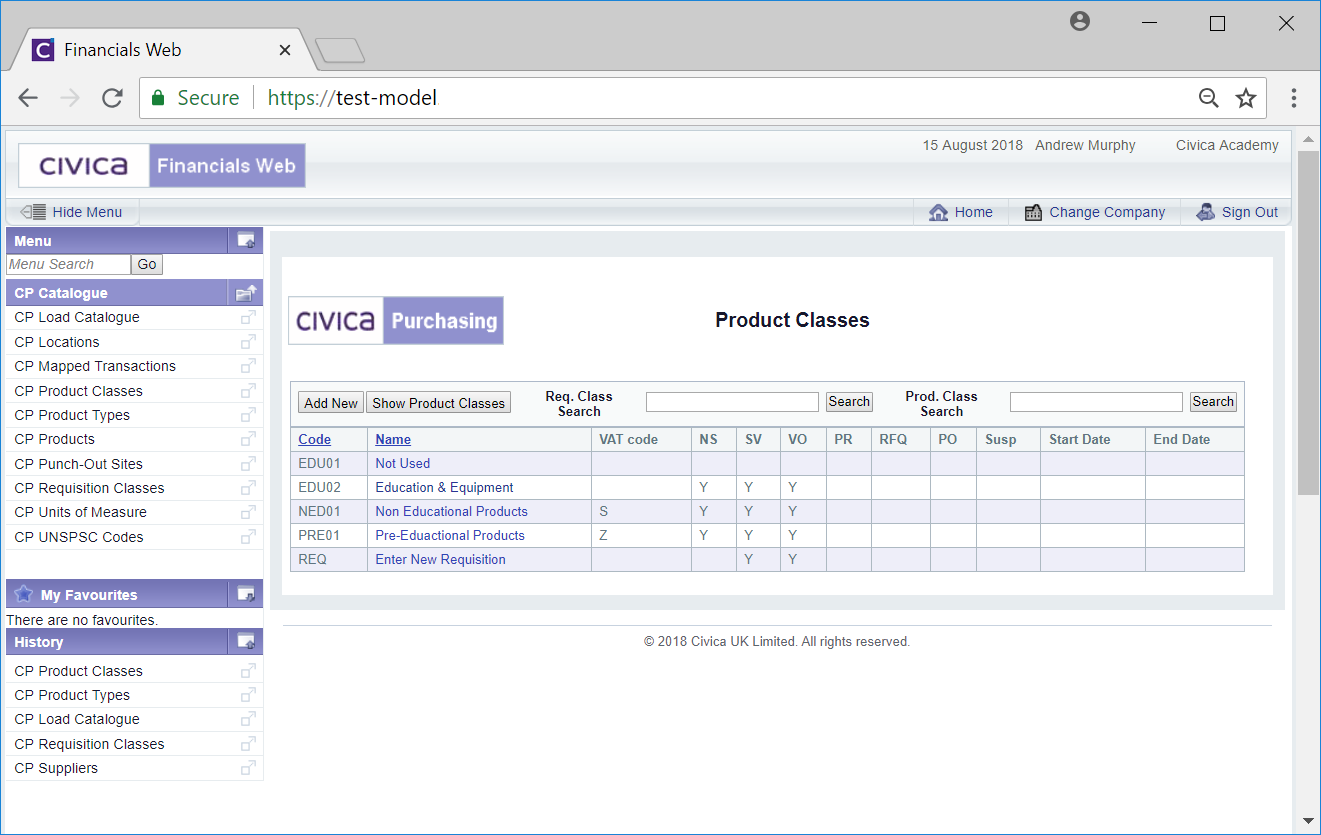
Task: Click pop-out icon beside catalogue CP Product Classes
Action: (x=248, y=391)
